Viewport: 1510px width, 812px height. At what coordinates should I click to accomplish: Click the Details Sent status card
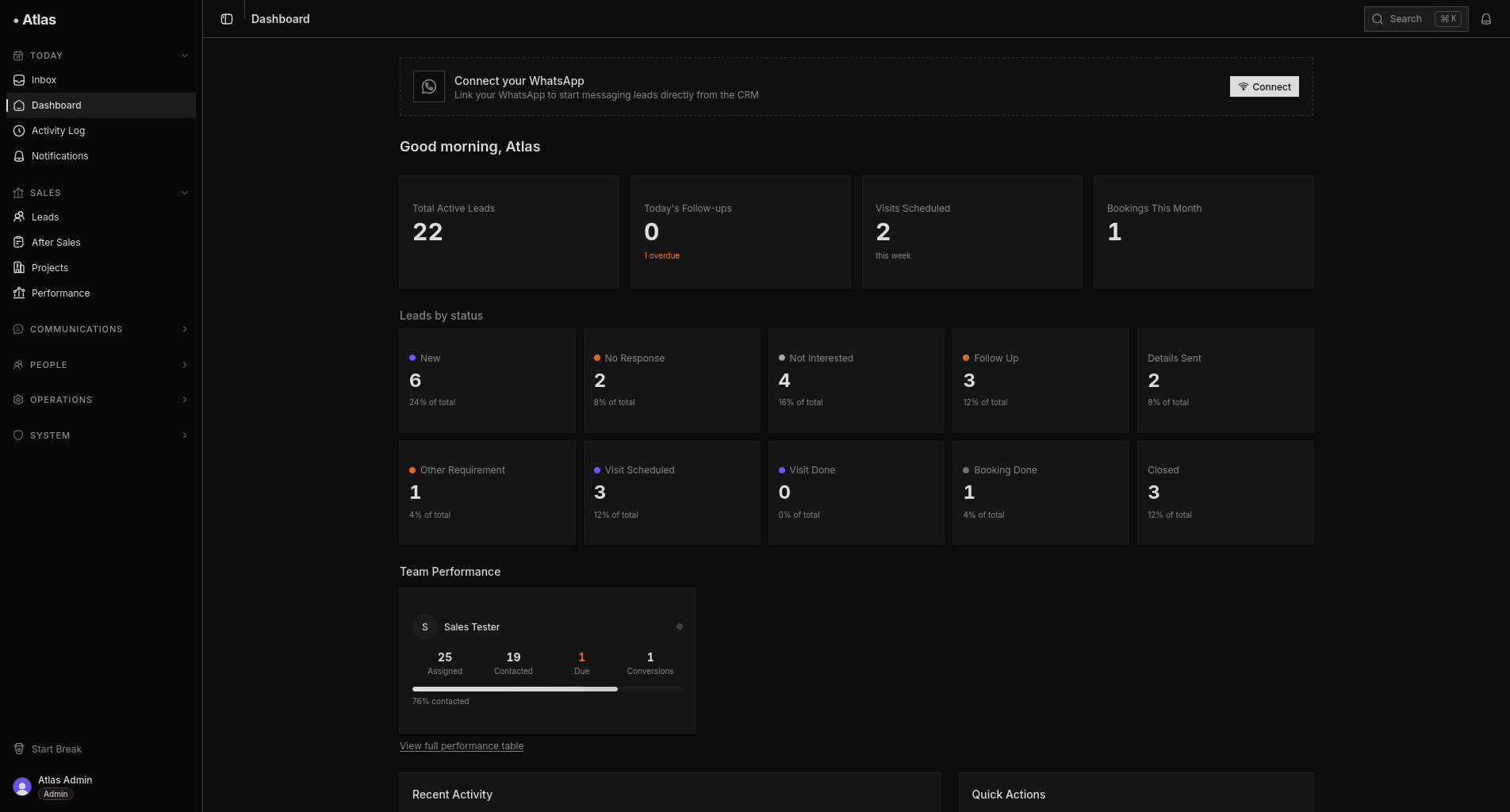1225,381
